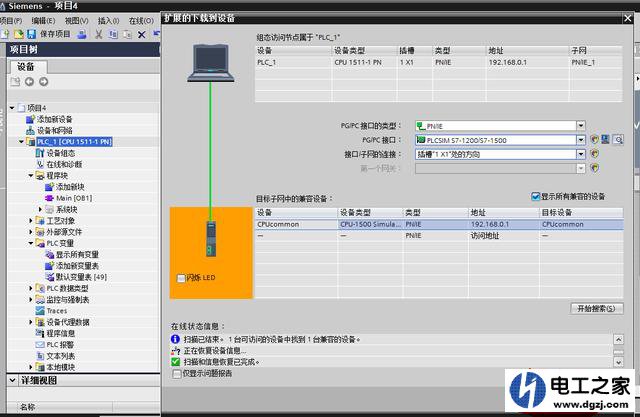Select 添加新设备 in project tree
640x417 pixels.
pyautogui.click(x=55, y=119)
